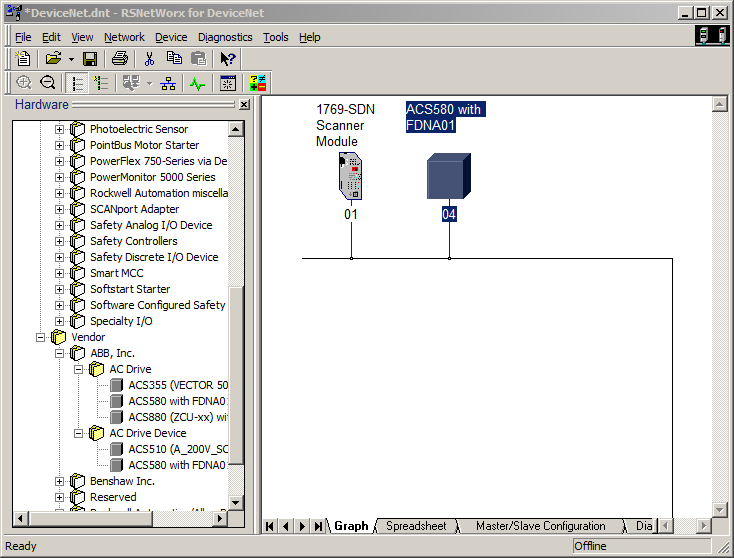Click the Save diskette icon

tap(90, 59)
